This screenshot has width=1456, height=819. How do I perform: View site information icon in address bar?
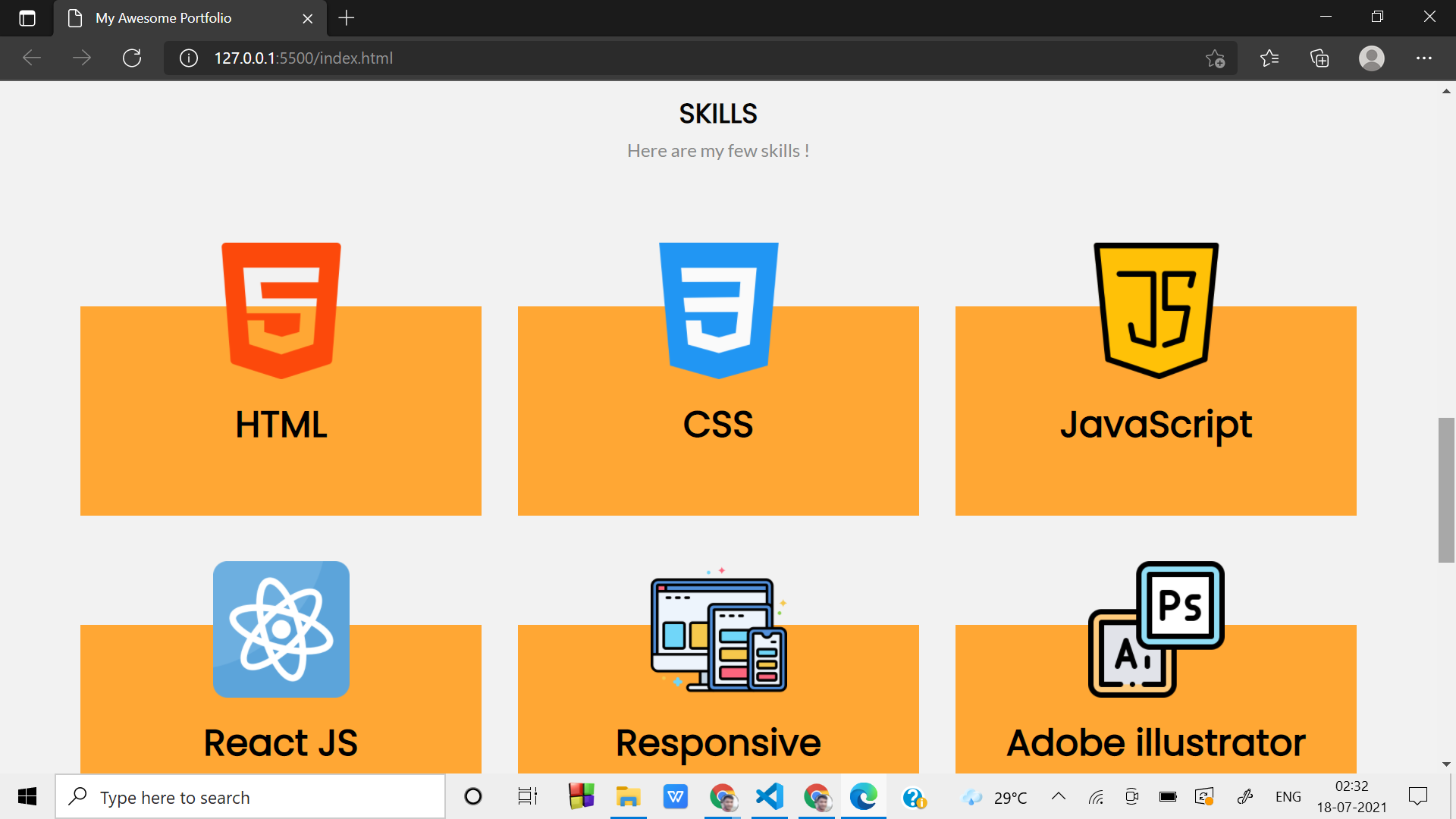(189, 58)
